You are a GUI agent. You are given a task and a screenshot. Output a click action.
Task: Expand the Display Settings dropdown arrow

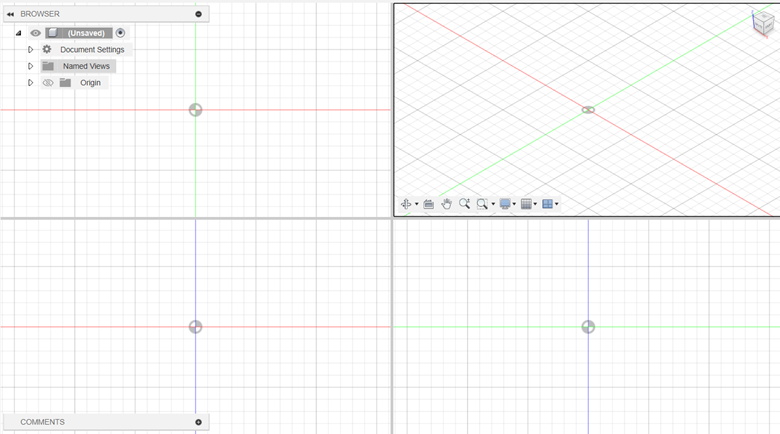[514, 204]
